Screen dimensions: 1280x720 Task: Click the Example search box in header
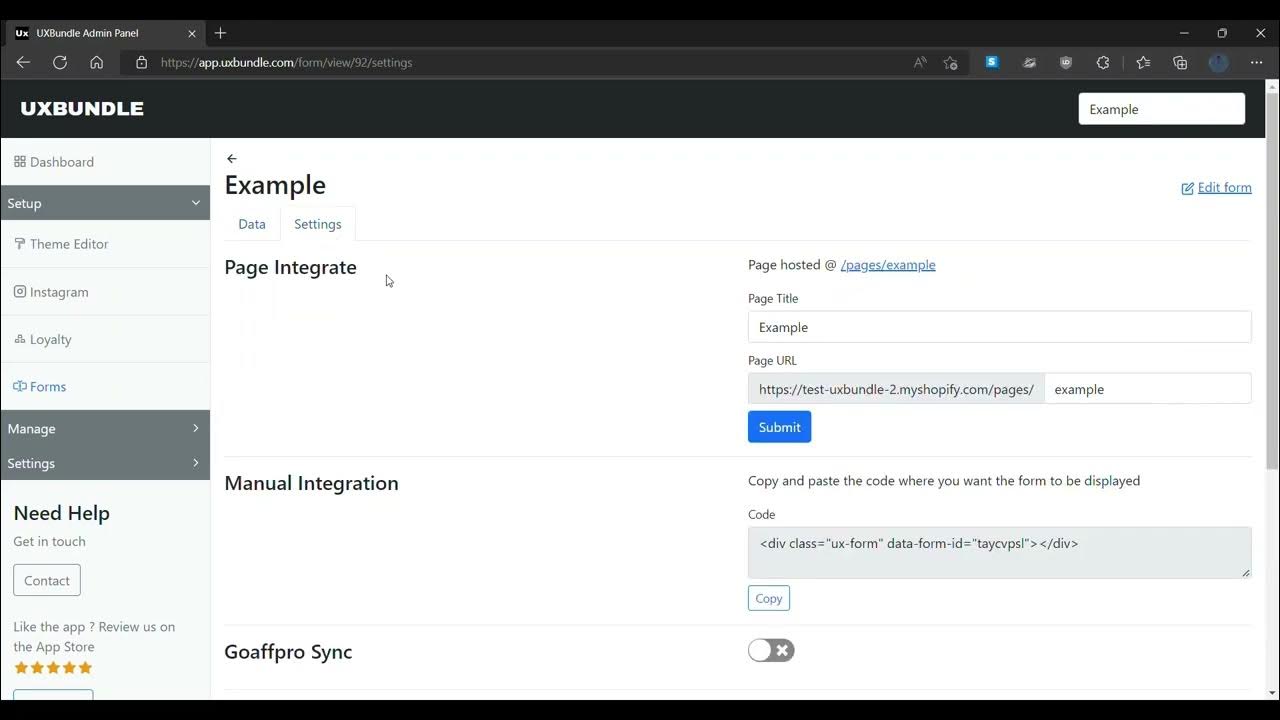(1162, 109)
